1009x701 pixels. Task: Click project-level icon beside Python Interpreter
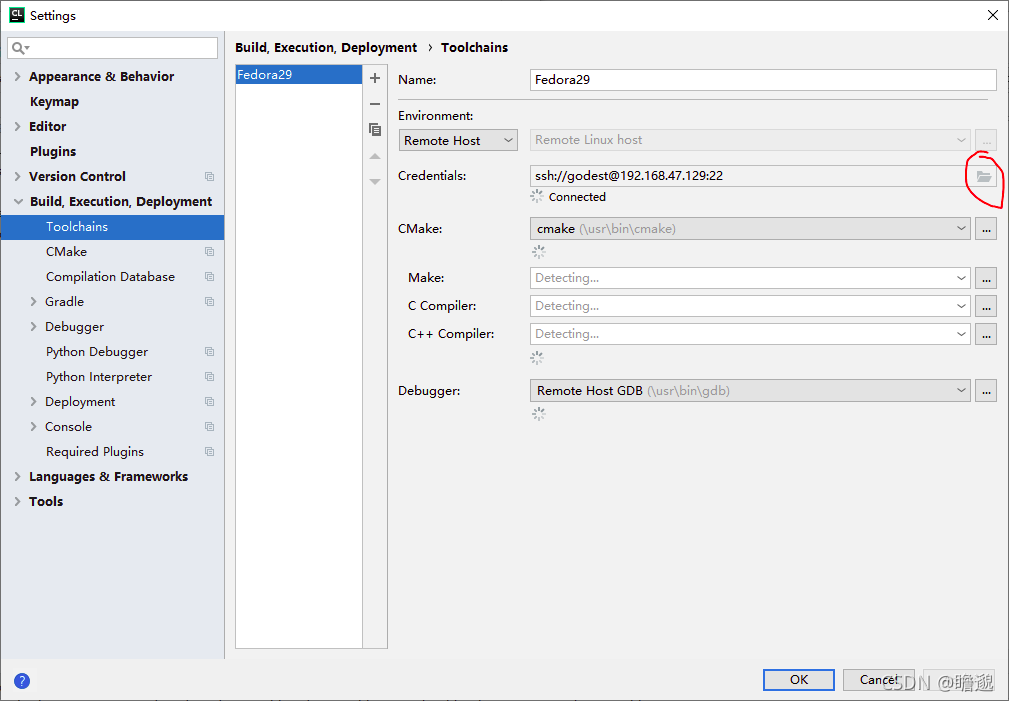209,377
